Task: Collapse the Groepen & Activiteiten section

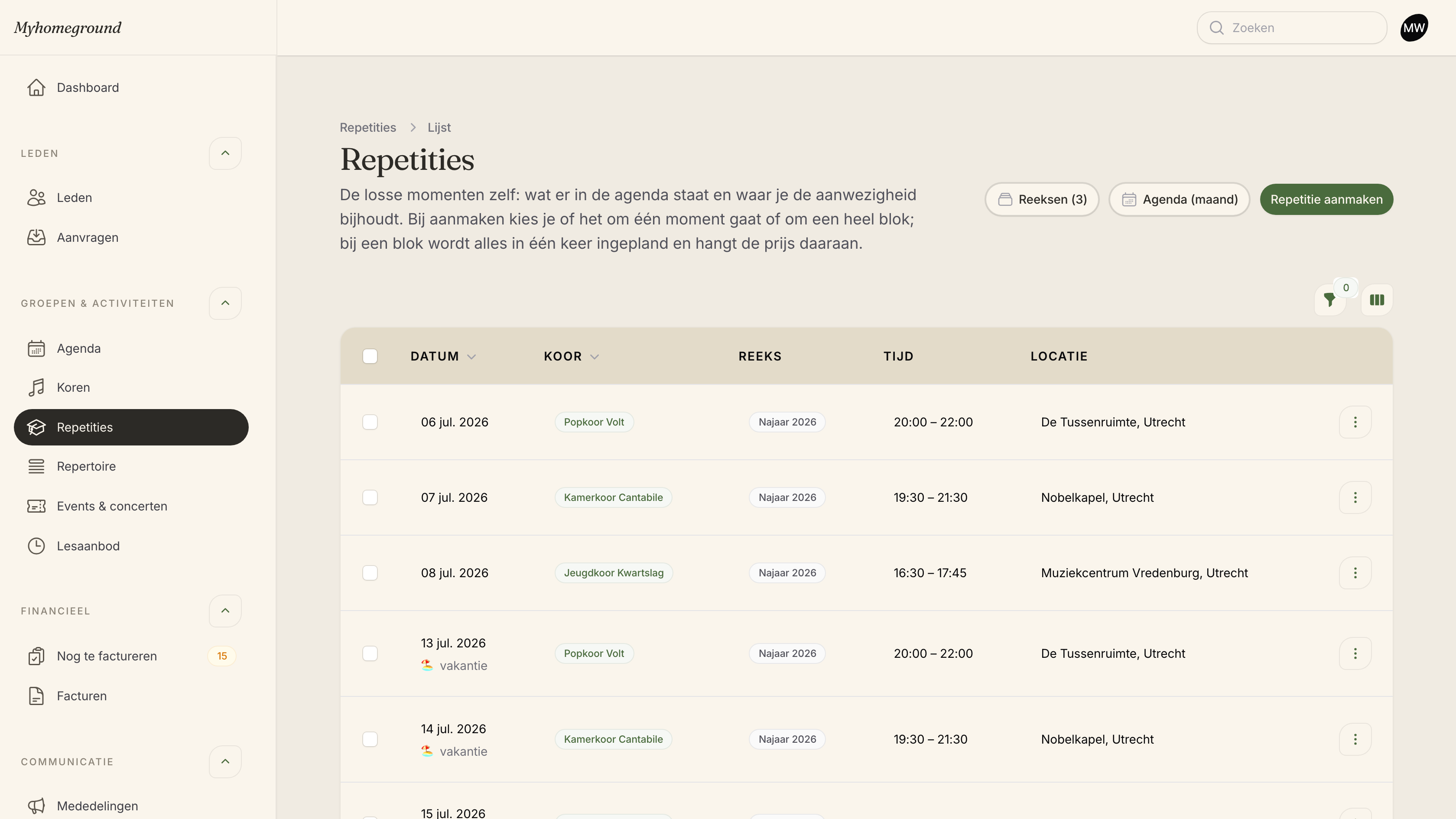Action: click(x=225, y=303)
